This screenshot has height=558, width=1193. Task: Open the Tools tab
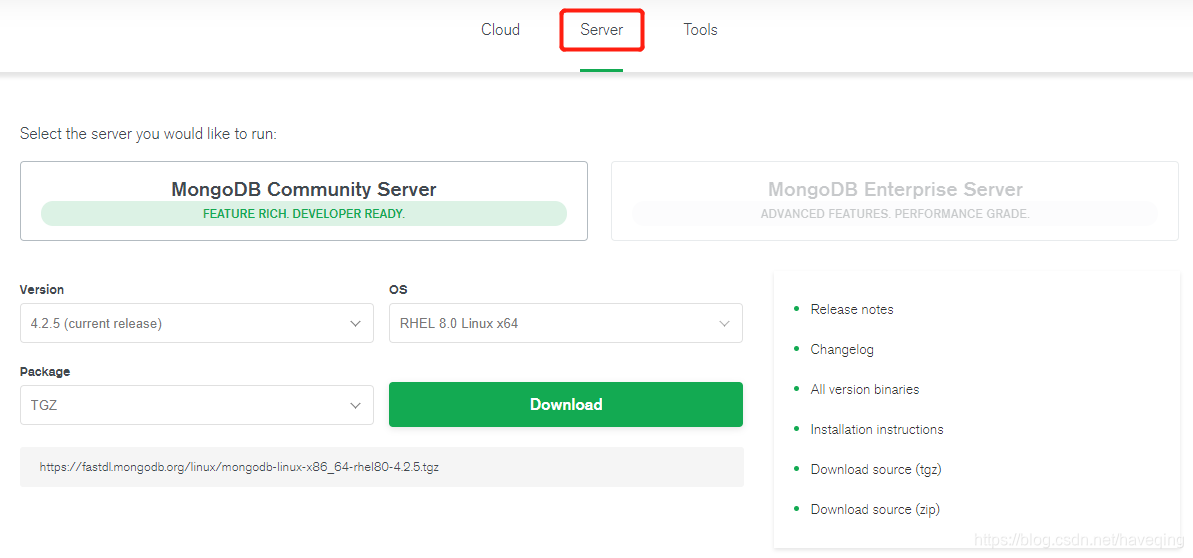pos(700,30)
